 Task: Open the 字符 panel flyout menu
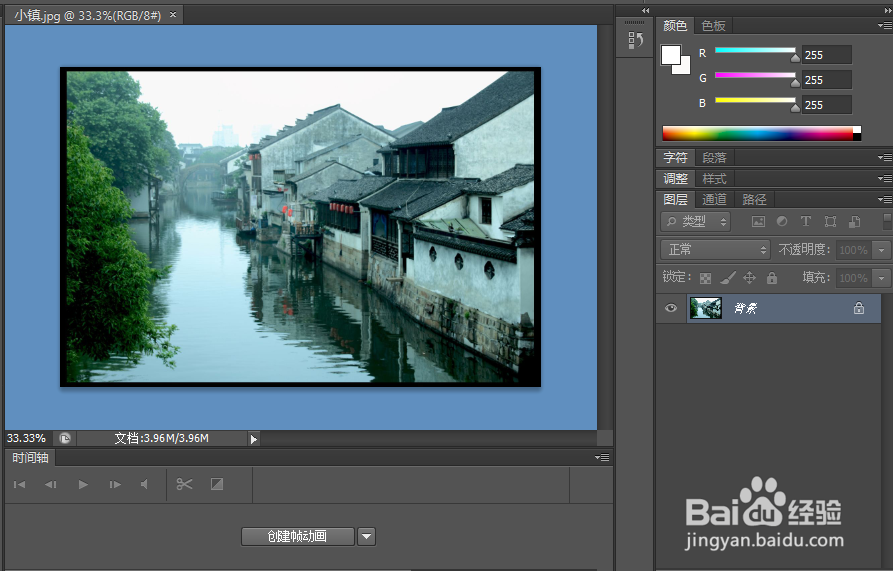coord(884,157)
